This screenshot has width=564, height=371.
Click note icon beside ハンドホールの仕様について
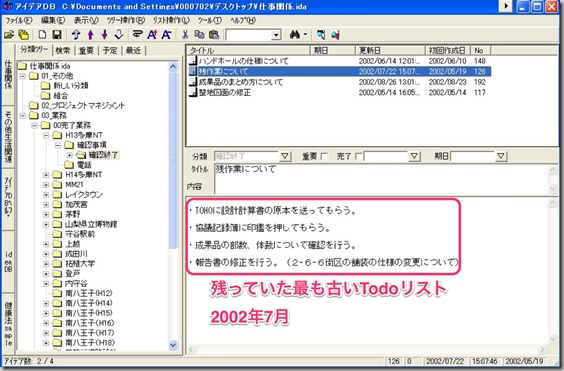point(193,61)
